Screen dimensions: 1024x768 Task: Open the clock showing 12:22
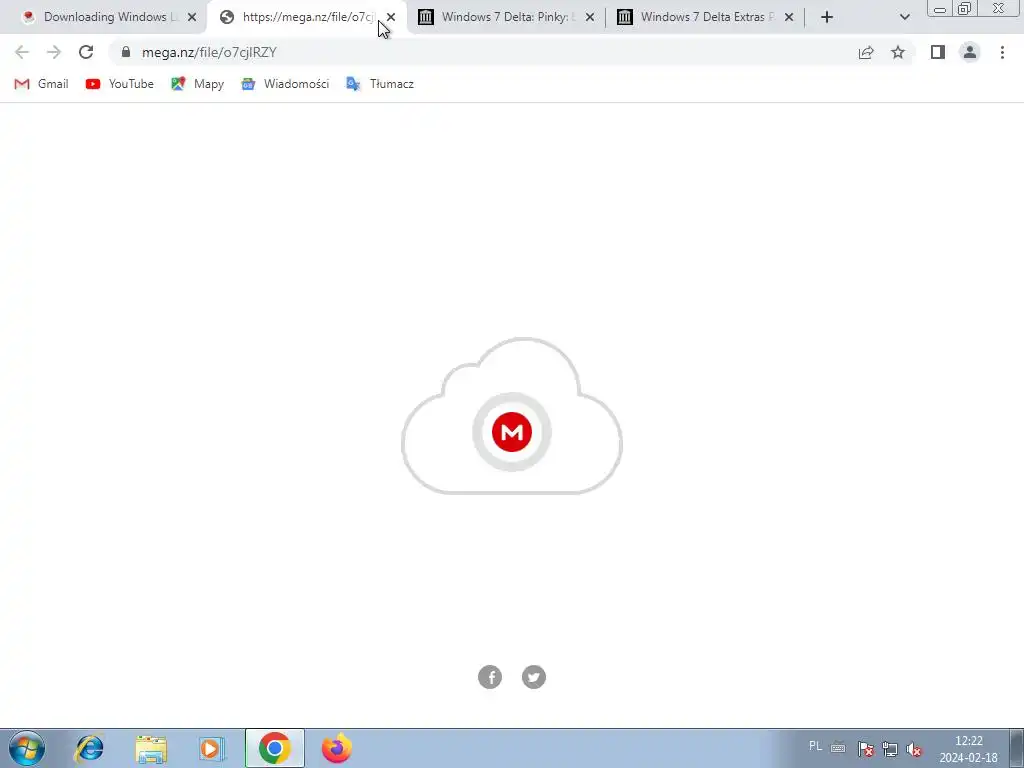click(x=968, y=749)
